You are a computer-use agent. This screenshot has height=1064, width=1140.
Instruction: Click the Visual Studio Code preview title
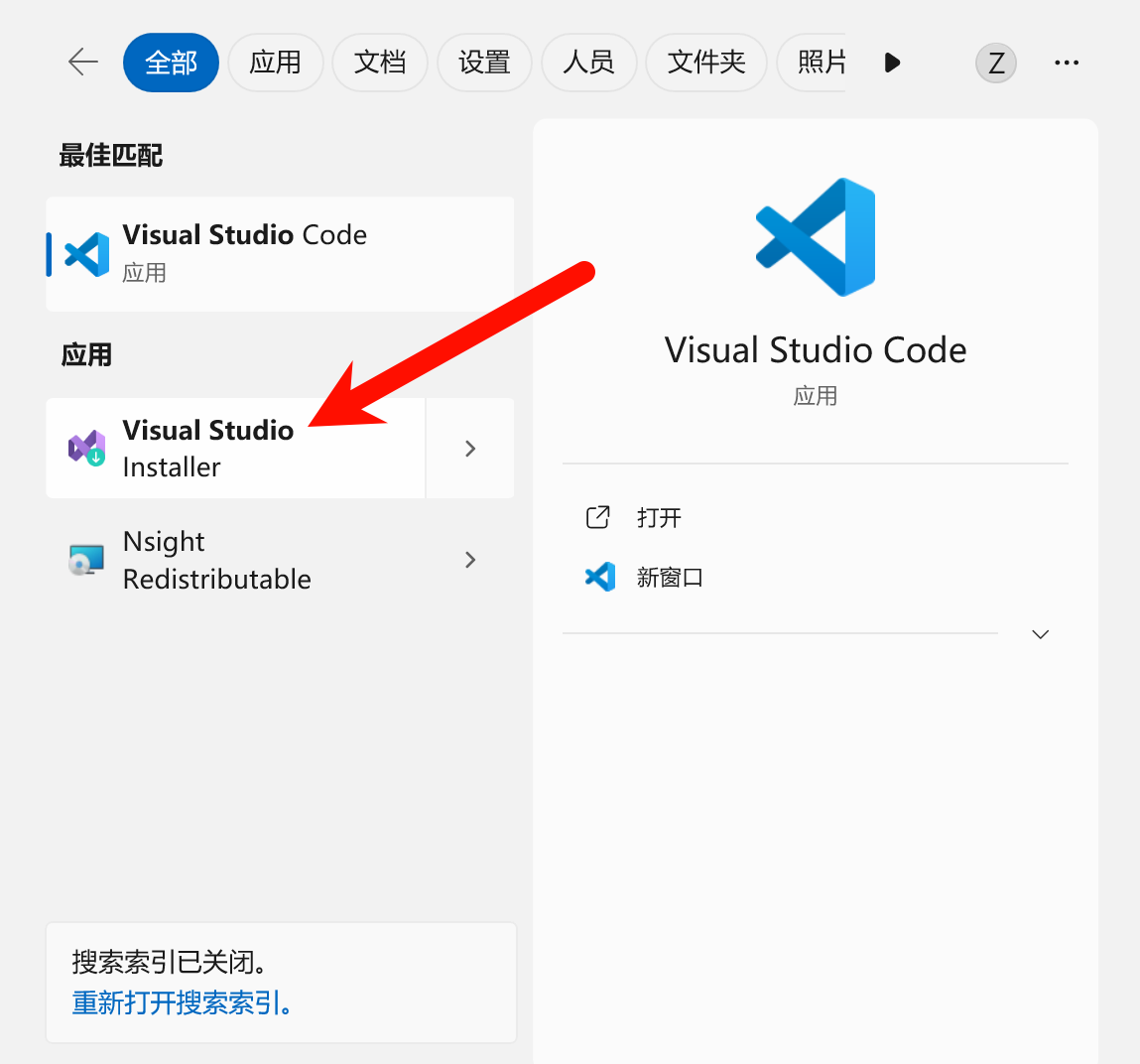click(816, 349)
